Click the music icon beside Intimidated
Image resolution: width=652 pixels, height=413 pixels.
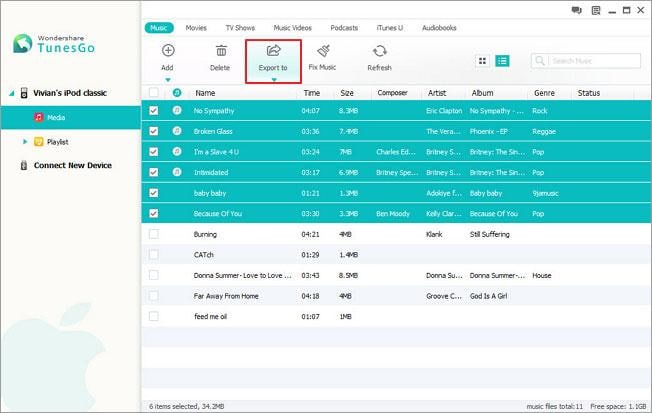pos(177,172)
